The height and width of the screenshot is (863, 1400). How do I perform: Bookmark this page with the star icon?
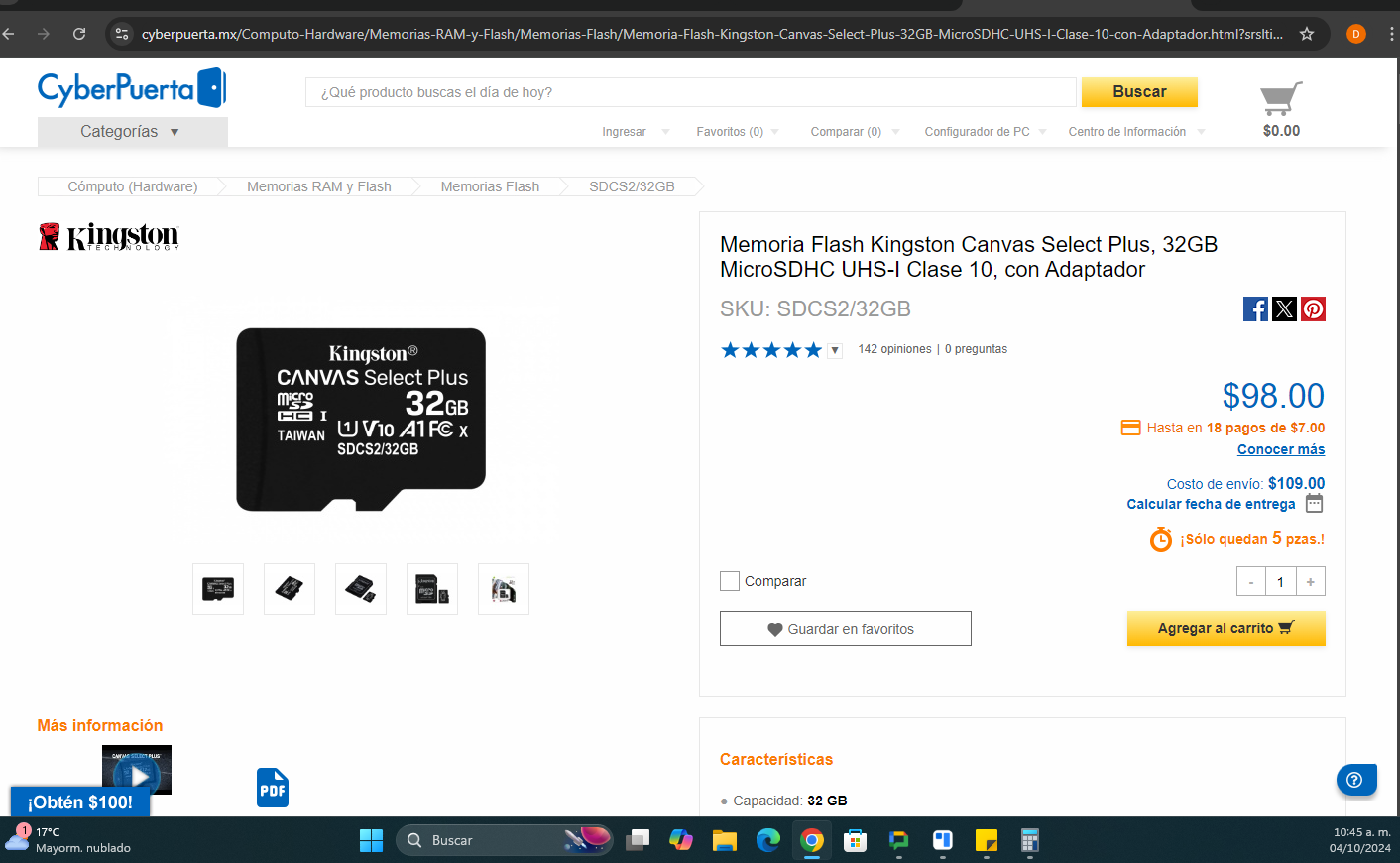[x=1307, y=34]
